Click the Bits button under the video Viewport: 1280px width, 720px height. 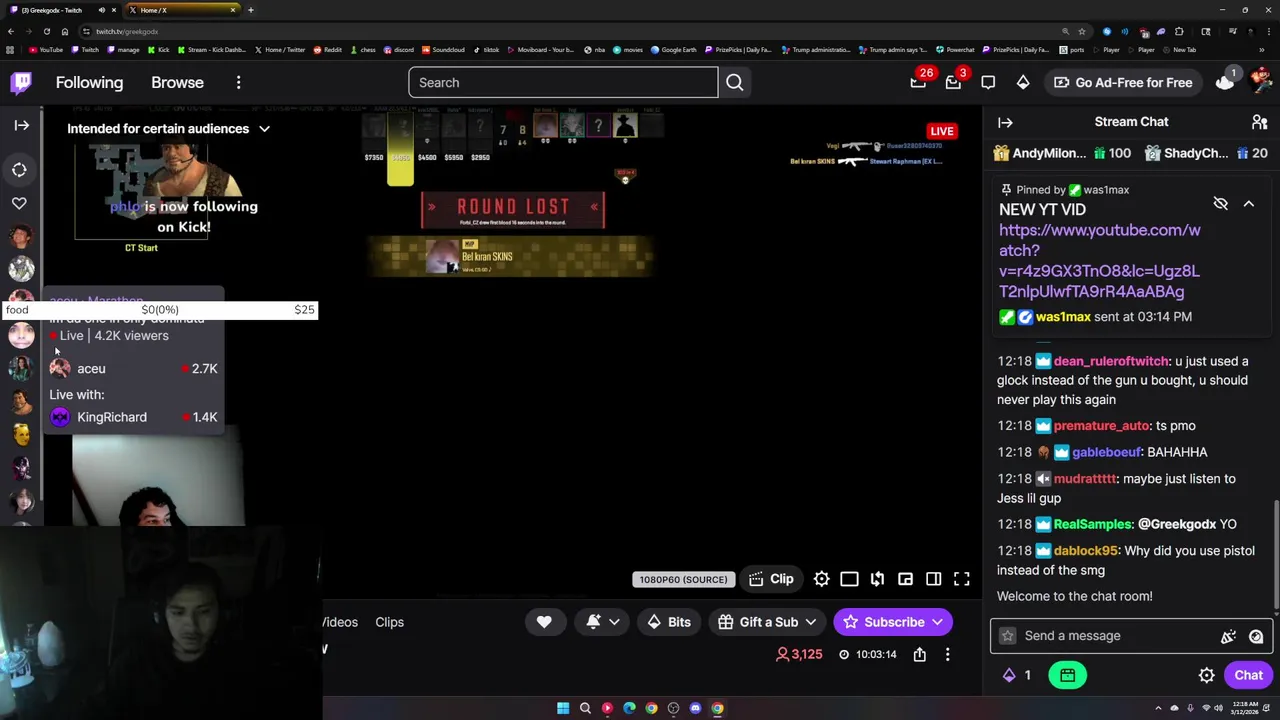click(x=668, y=622)
